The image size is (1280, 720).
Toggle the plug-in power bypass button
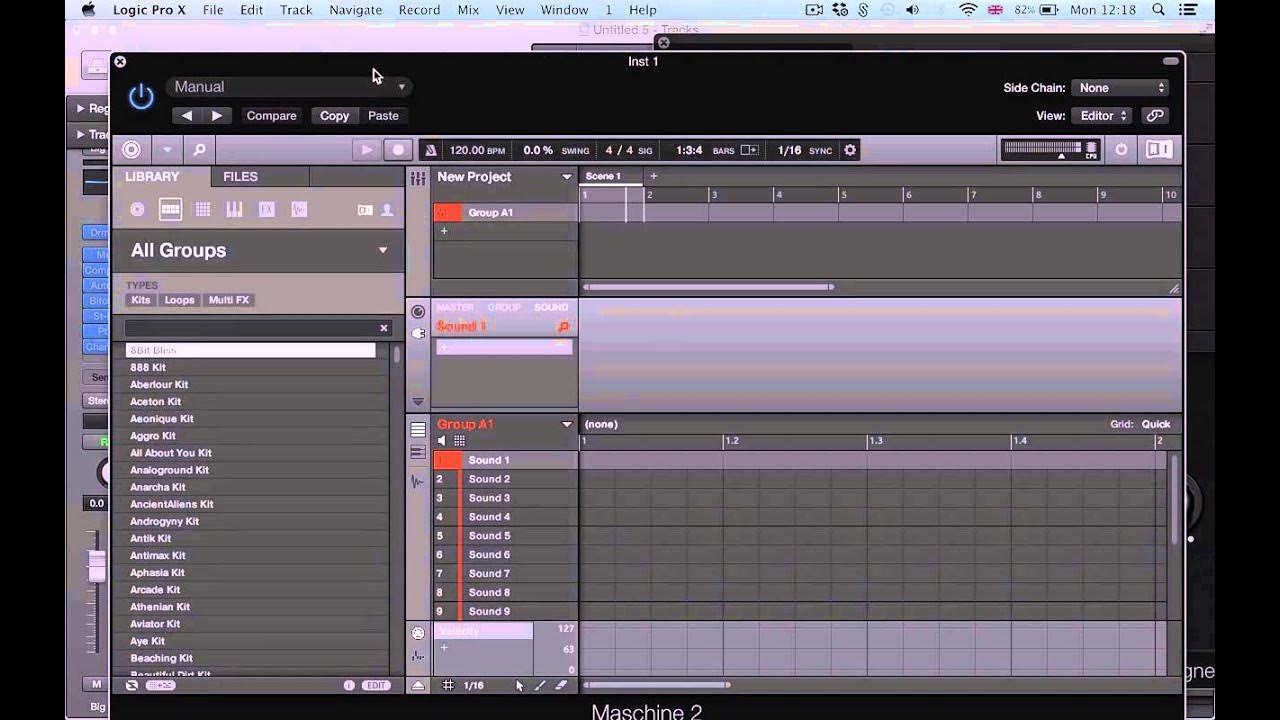click(141, 96)
